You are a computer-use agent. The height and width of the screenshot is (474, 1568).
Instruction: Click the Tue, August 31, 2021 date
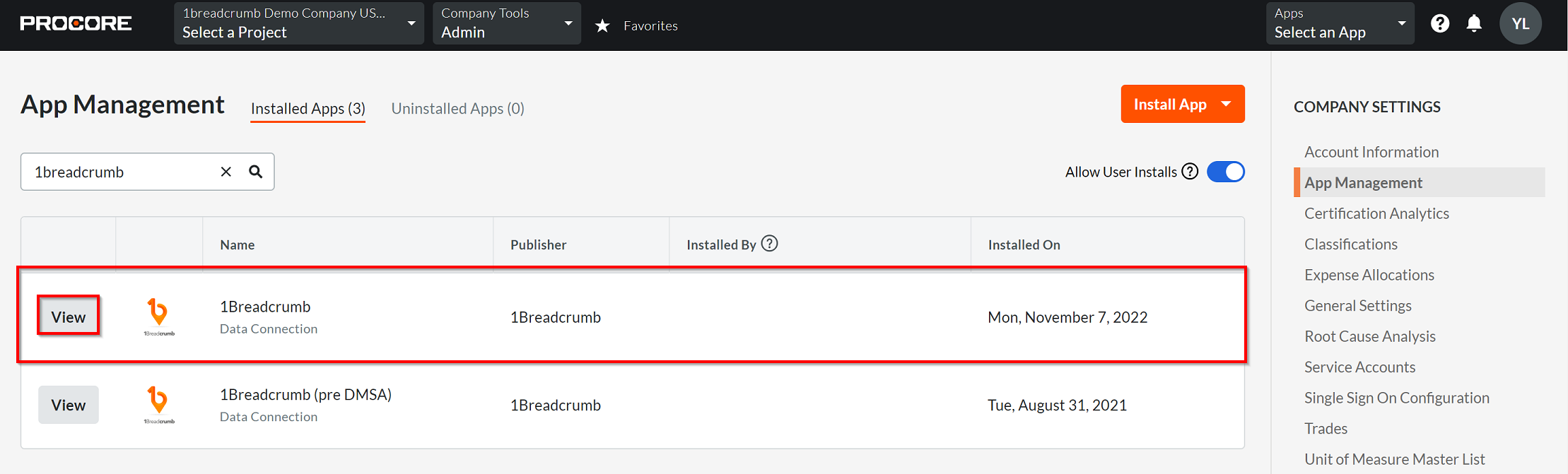pyautogui.click(x=1058, y=405)
